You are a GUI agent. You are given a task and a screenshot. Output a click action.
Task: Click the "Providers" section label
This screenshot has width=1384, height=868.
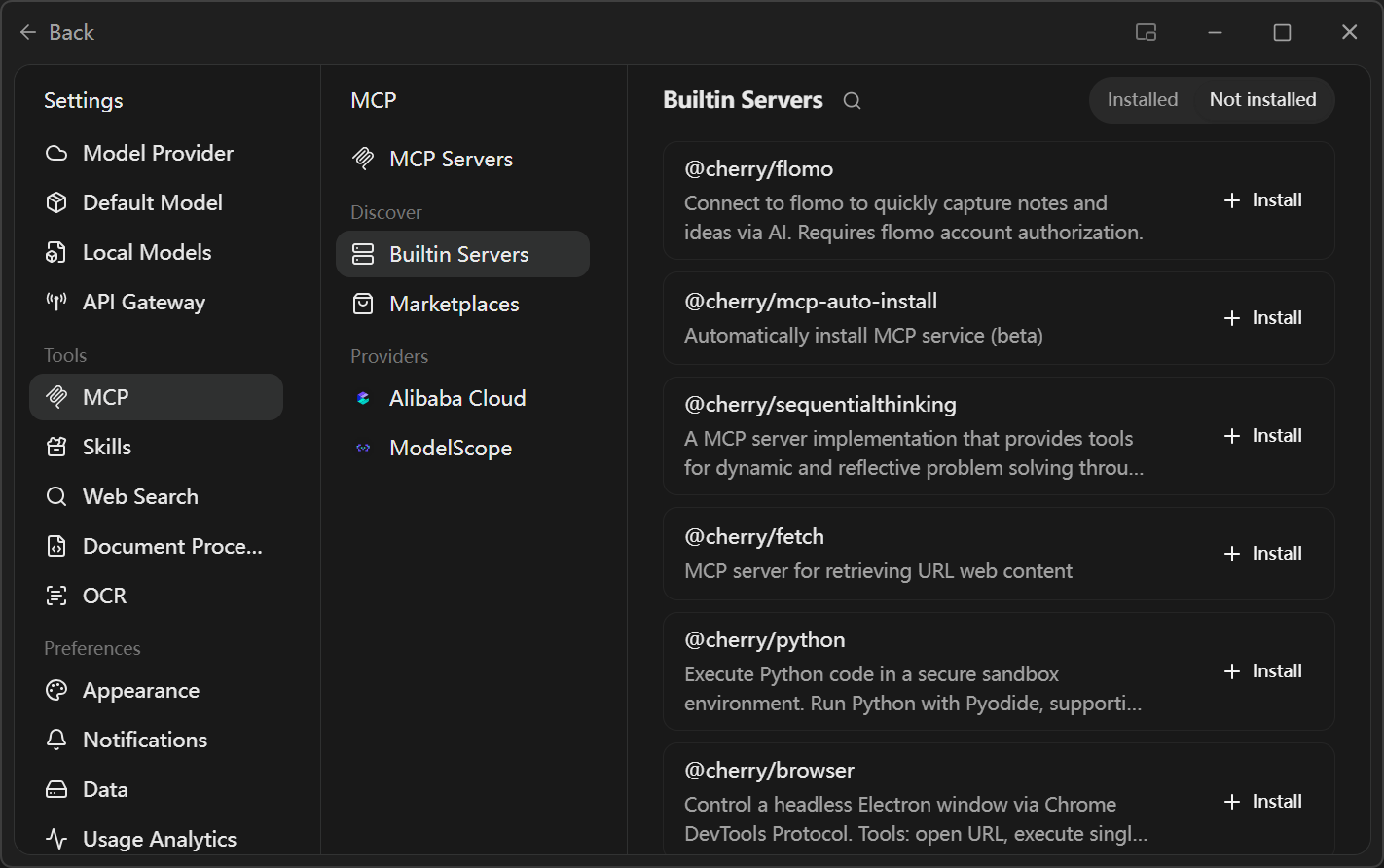point(389,356)
